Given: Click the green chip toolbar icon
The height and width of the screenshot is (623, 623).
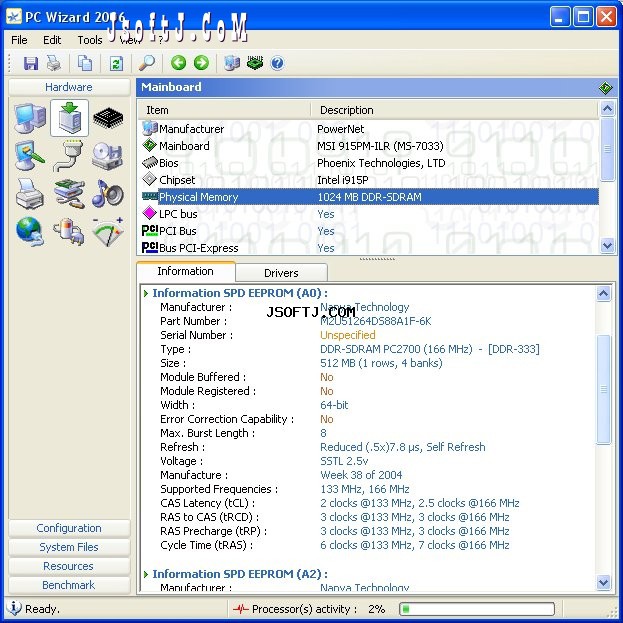Looking at the screenshot, I should [x=255, y=63].
